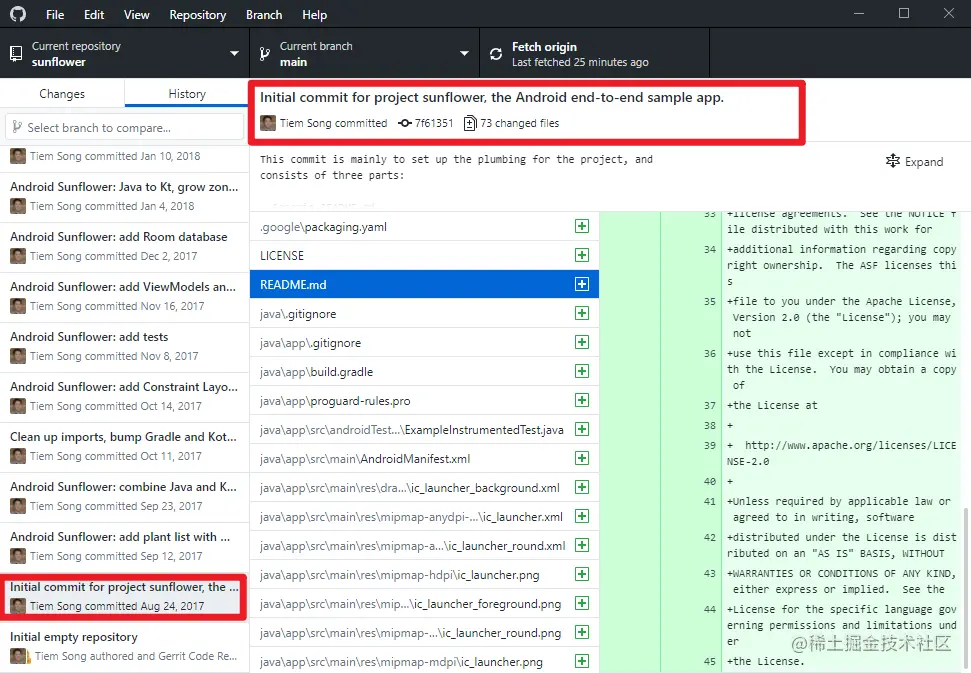
Task: Click the GitHub logo icon in menu bar
Action: click(18, 14)
